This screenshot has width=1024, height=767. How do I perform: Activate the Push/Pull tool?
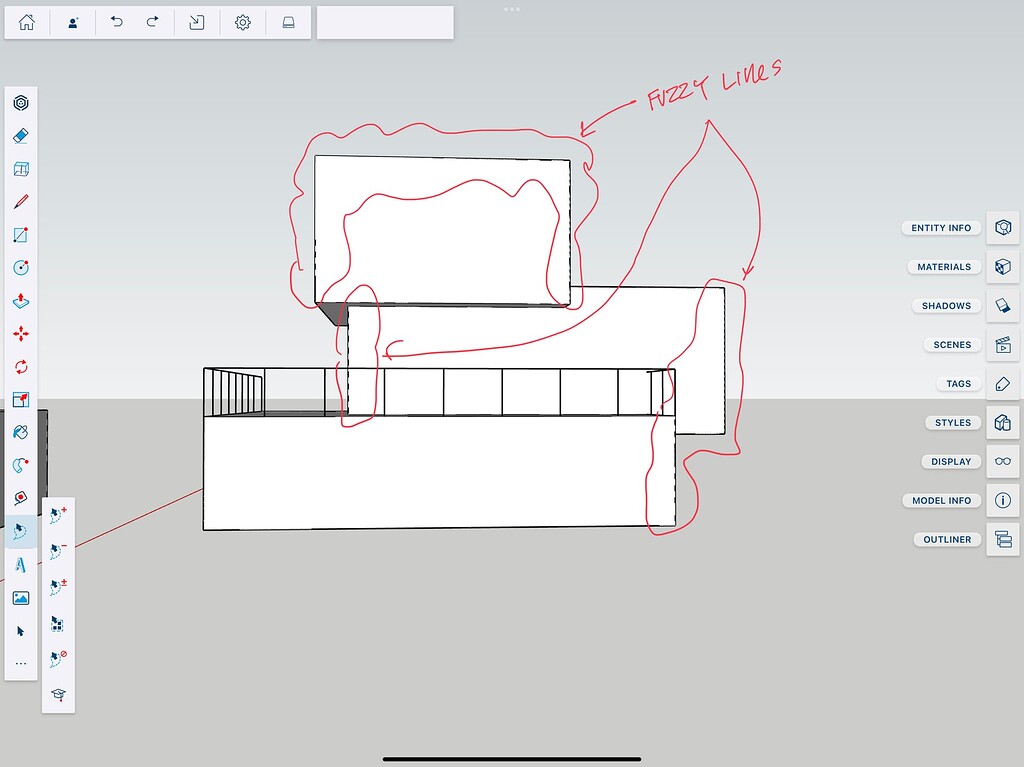point(21,300)
